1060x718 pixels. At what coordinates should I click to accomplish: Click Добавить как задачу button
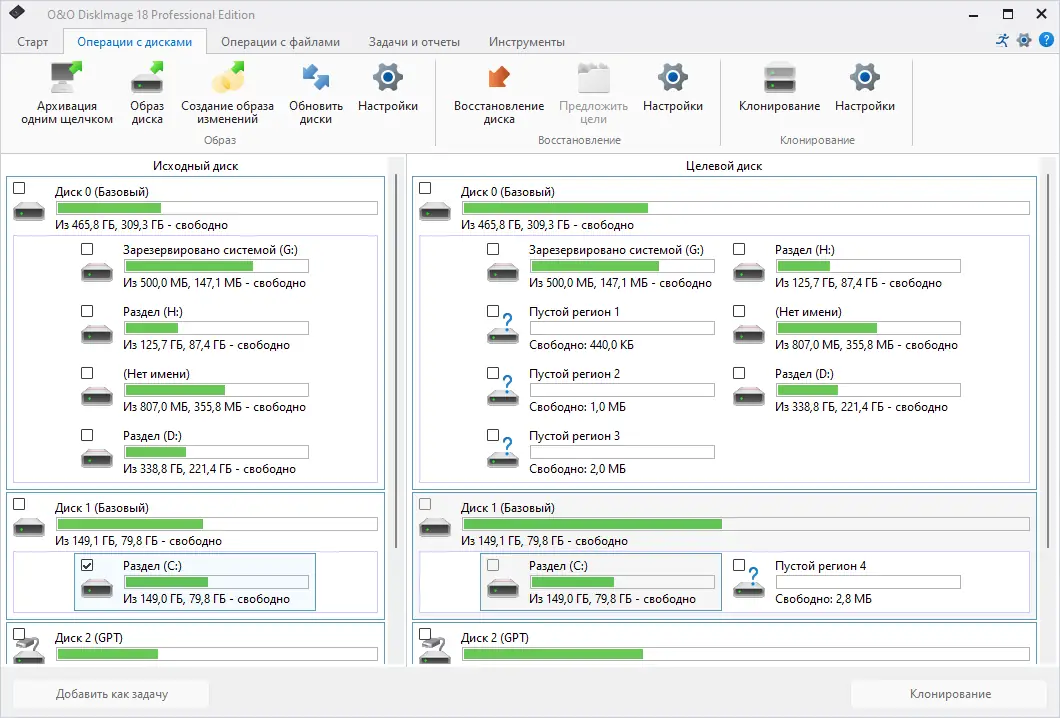pyautogui.click(x=112, y=694)
